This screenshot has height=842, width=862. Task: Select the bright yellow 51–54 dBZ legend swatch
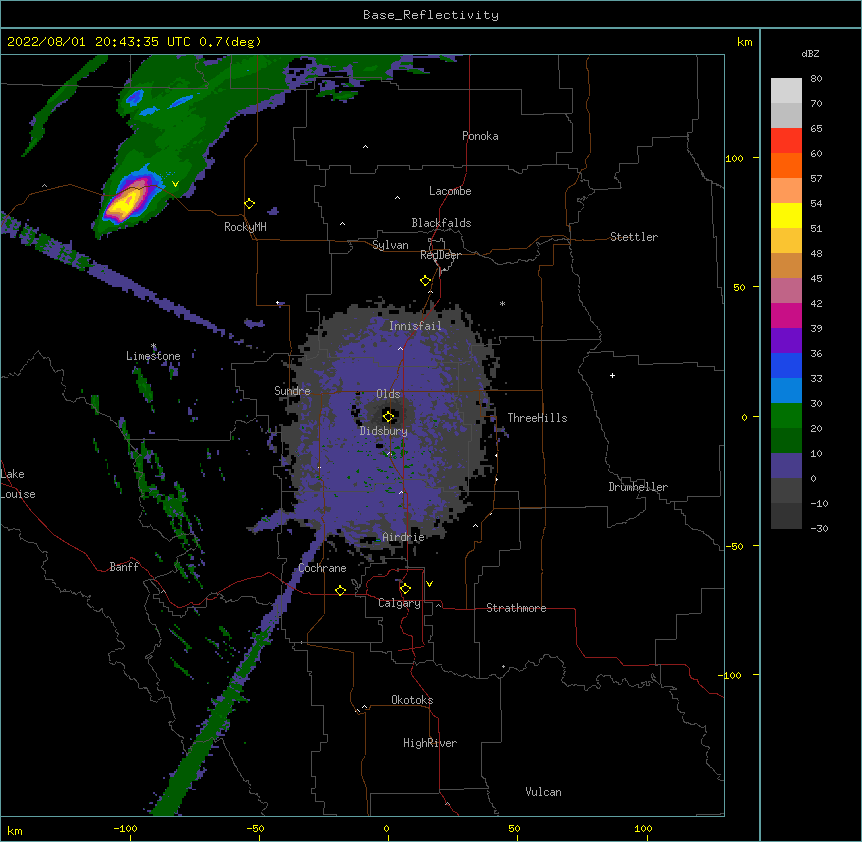(x=786, y=215)
